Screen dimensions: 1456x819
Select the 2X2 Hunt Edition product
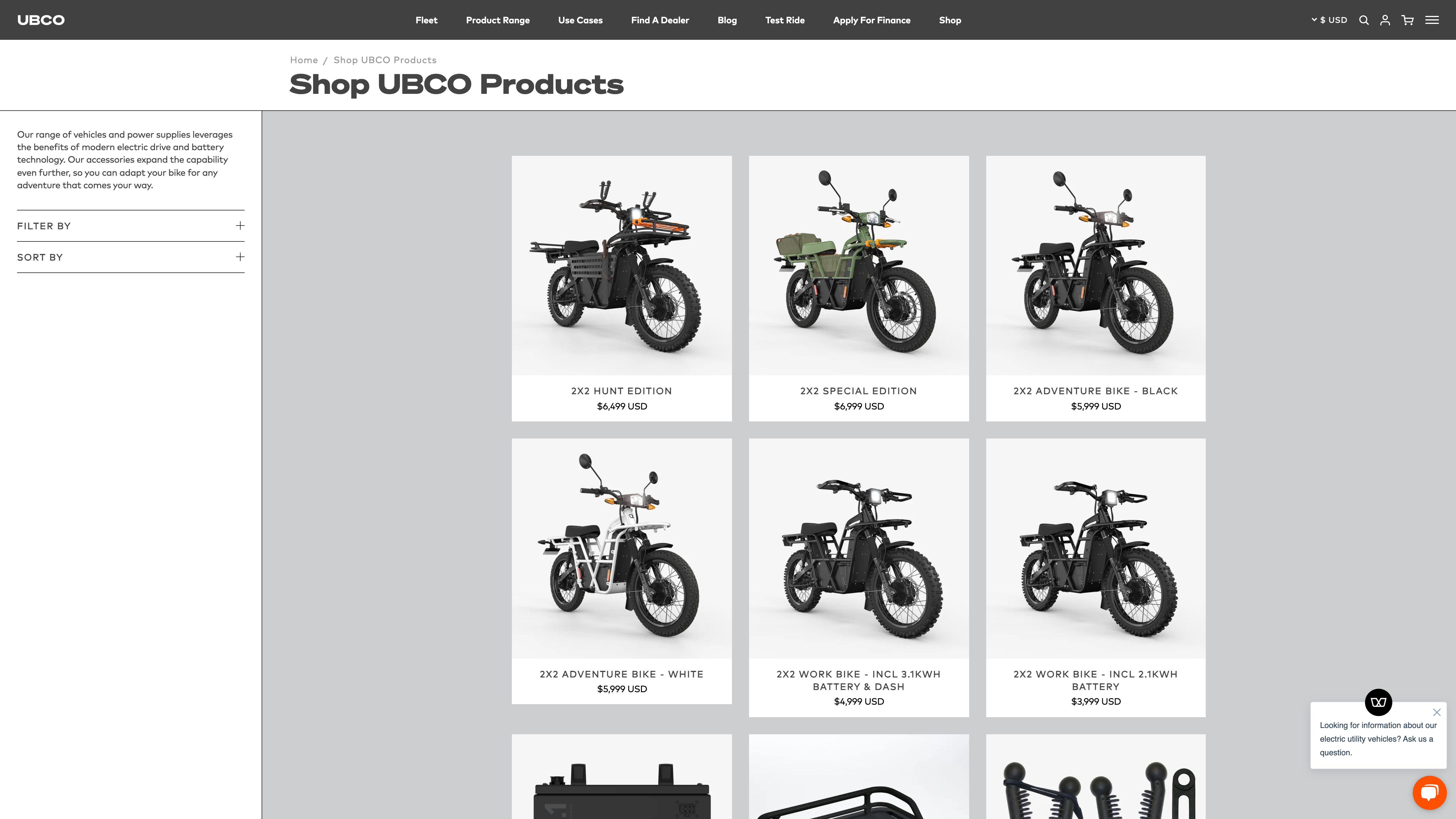point(621,288)
